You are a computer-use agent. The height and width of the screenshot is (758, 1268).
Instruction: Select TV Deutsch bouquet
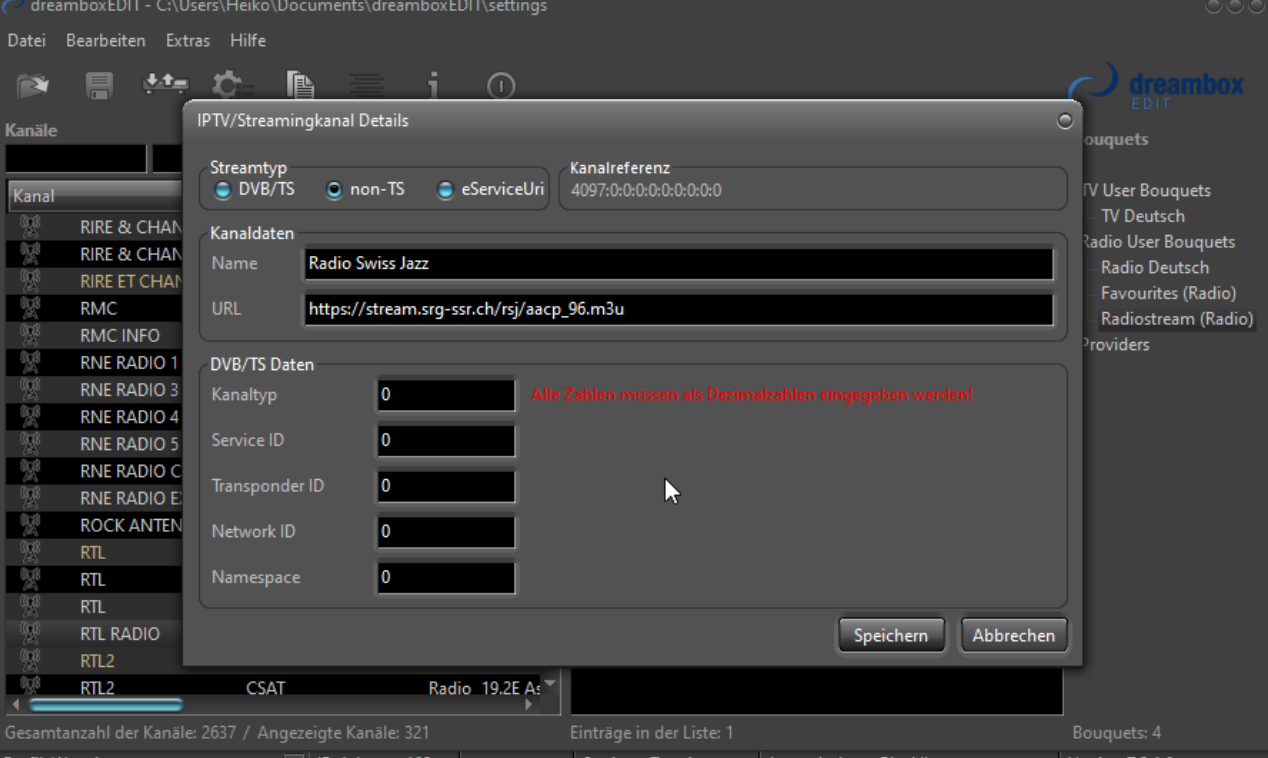point(1142,216)
